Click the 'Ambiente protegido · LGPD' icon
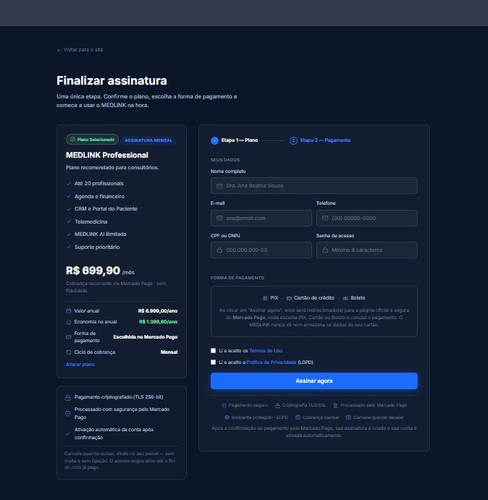Viewport: 488px width, 500px height. tap(227, 417)
